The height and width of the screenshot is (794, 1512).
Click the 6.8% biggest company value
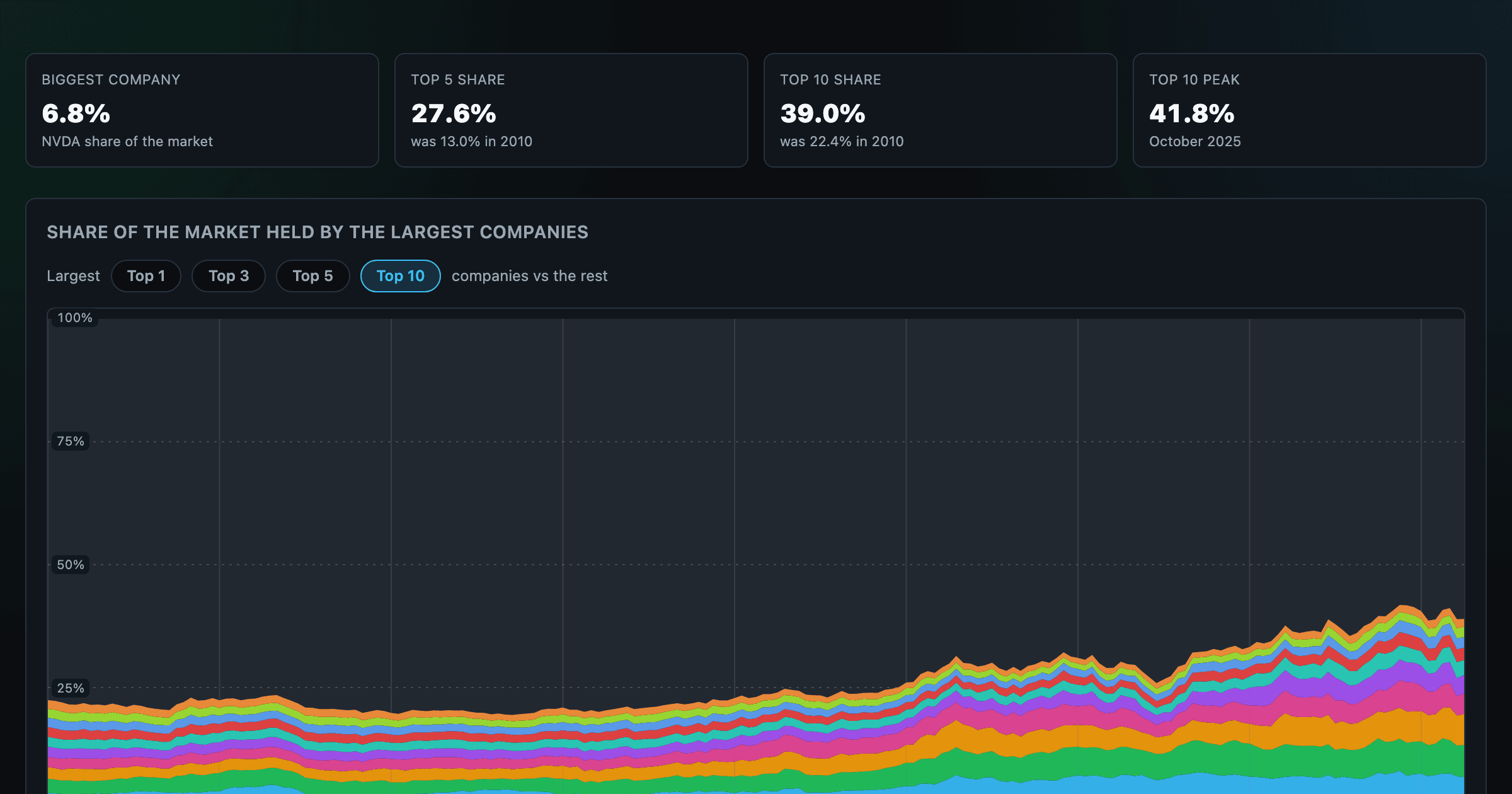point(76,113)
